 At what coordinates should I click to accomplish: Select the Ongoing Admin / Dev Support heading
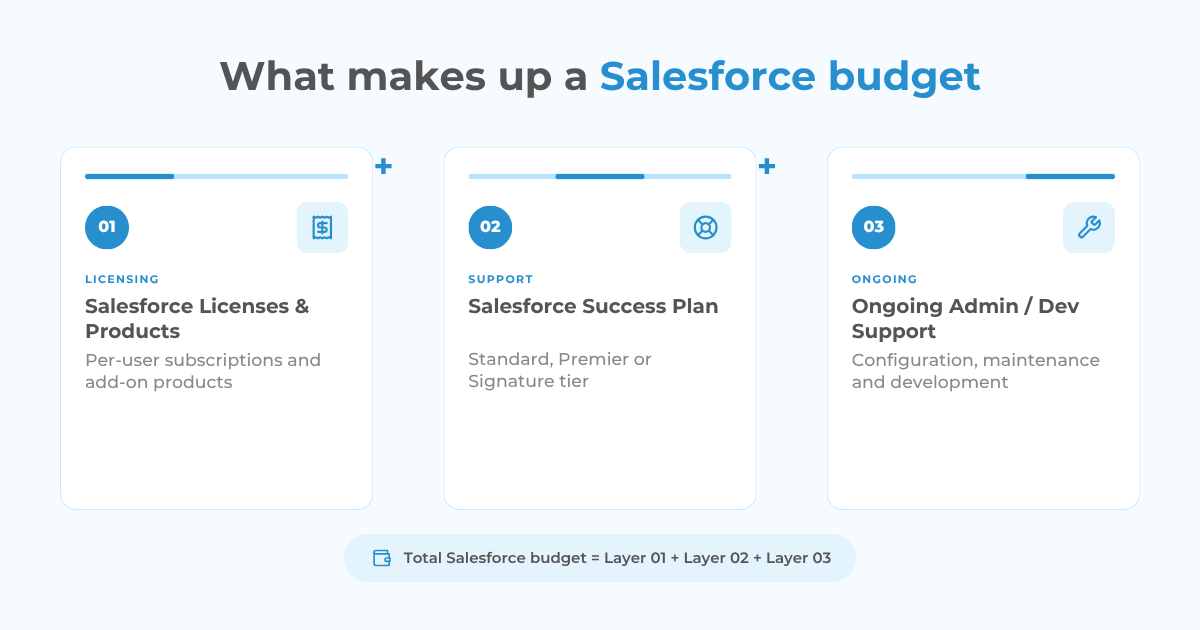[966, 318]
